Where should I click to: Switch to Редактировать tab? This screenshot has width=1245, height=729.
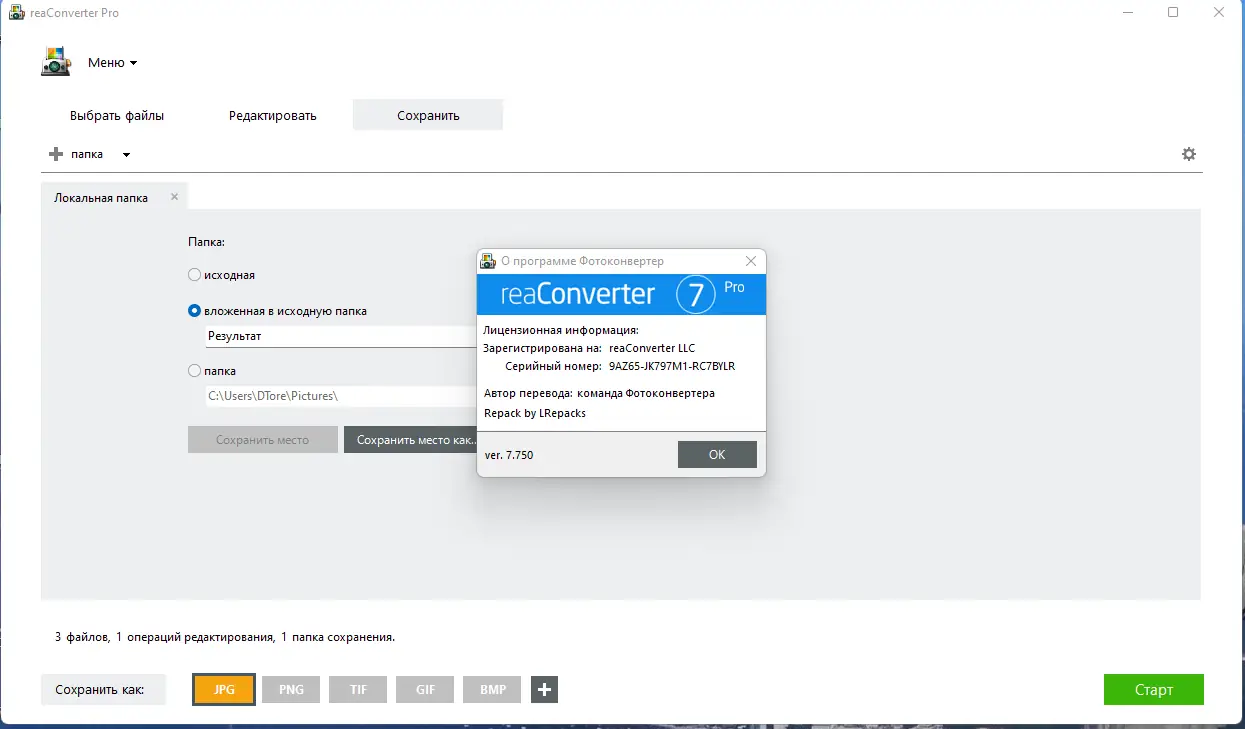(x=272, y=115)
